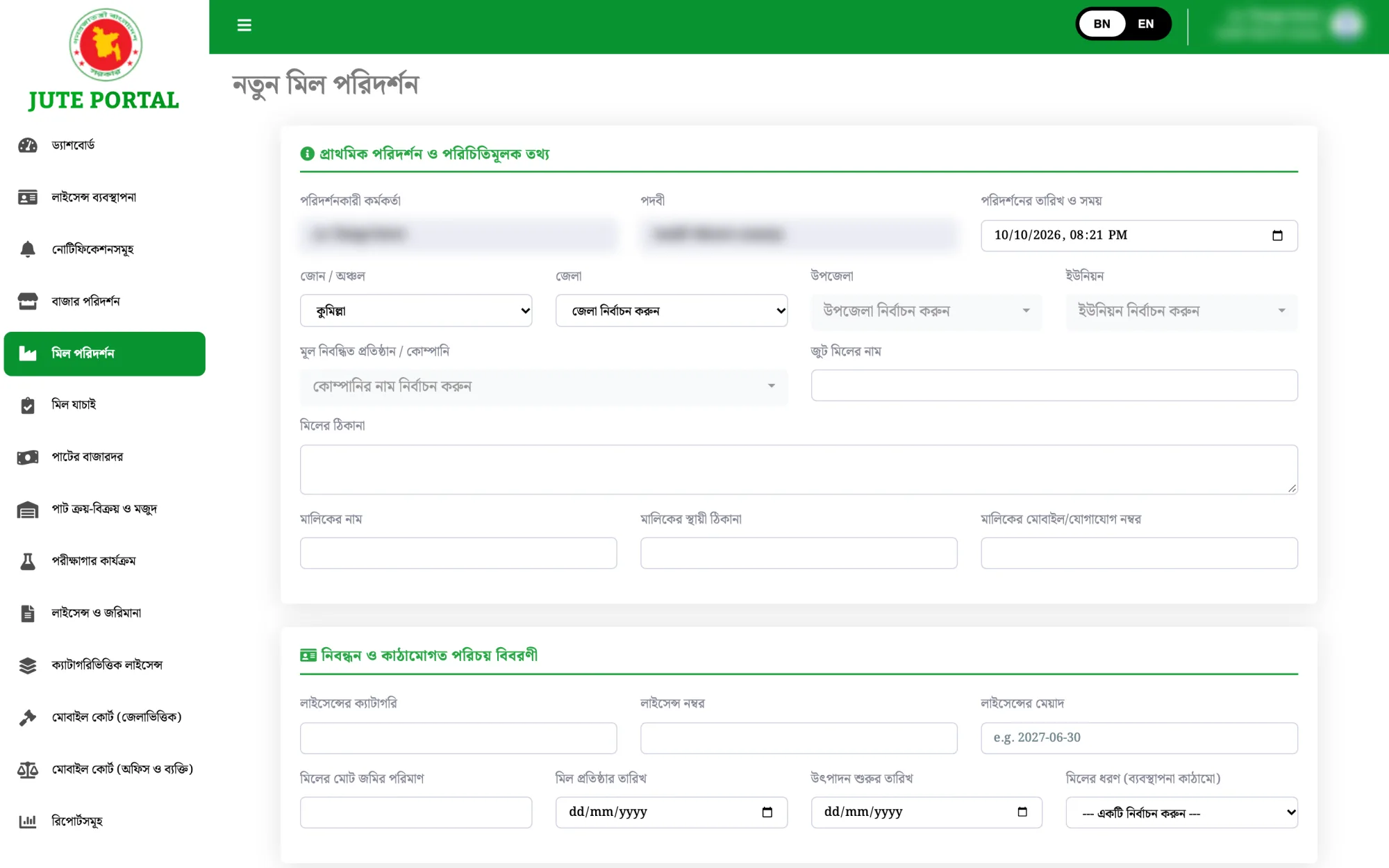Click the Dashboard gauge icon in sidebar
Image resolution: width=1389 pixels, height=868 pixels.
[28, 145]
